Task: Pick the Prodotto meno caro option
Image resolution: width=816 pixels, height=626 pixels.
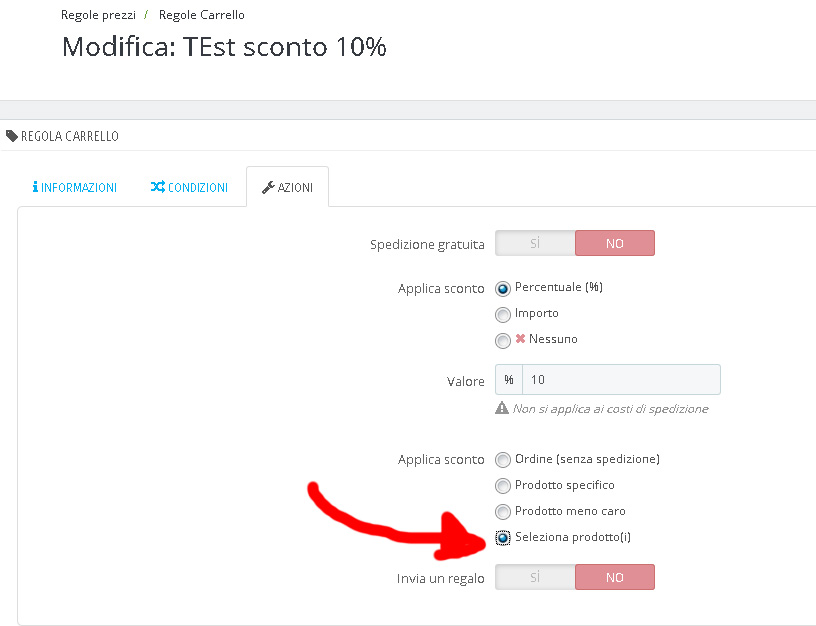Action: (503, 513)
